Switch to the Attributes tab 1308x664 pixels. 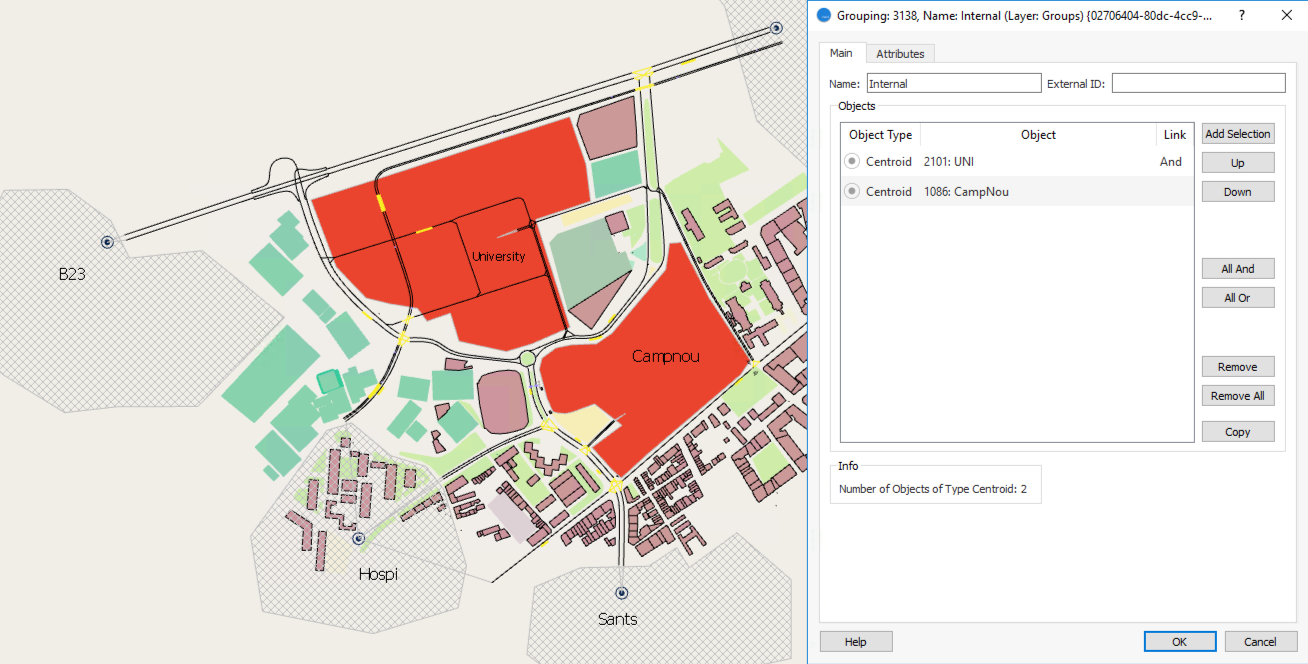[x=900, y=54]
